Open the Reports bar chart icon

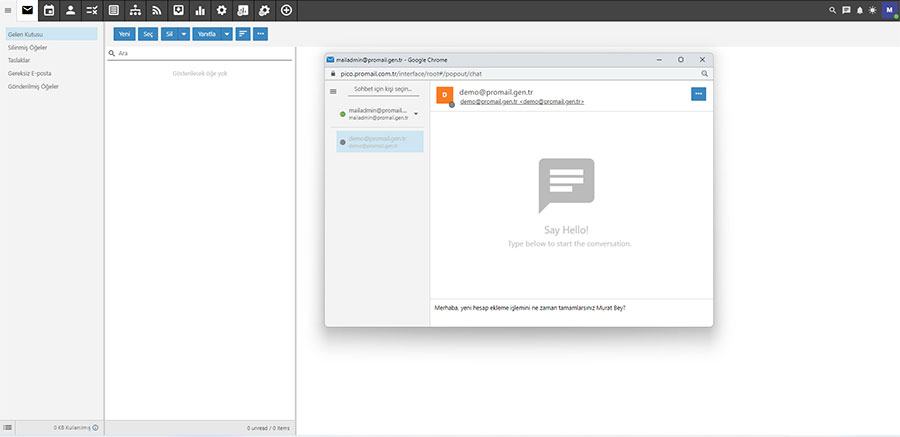[x=200, y=10]
